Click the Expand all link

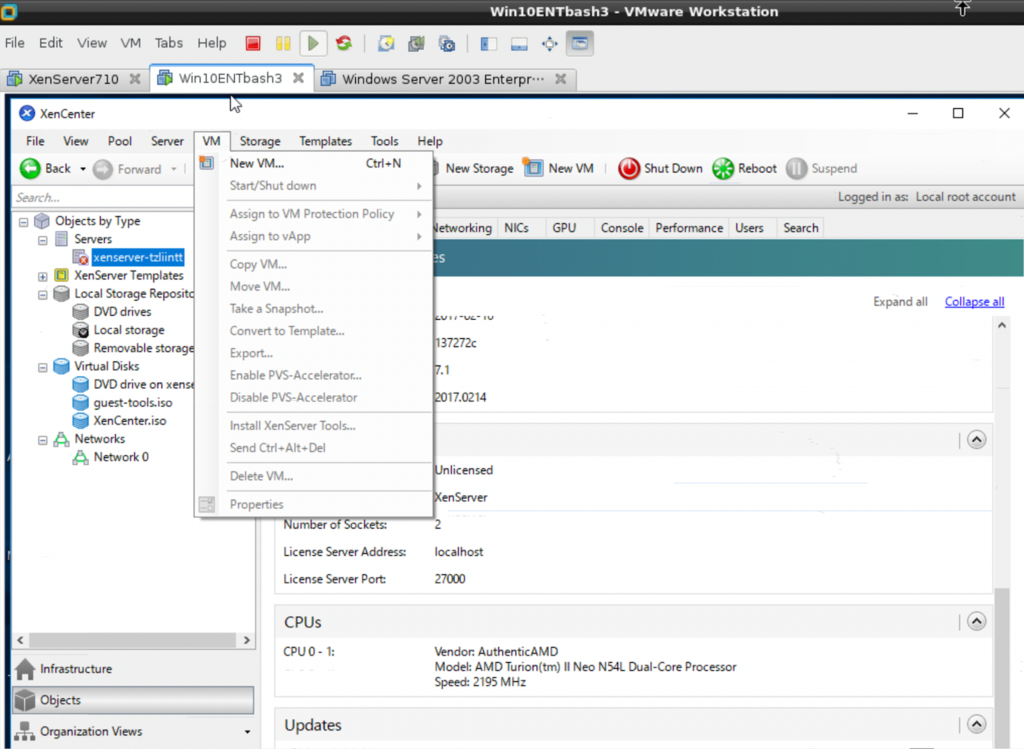[x=900, y=302]
